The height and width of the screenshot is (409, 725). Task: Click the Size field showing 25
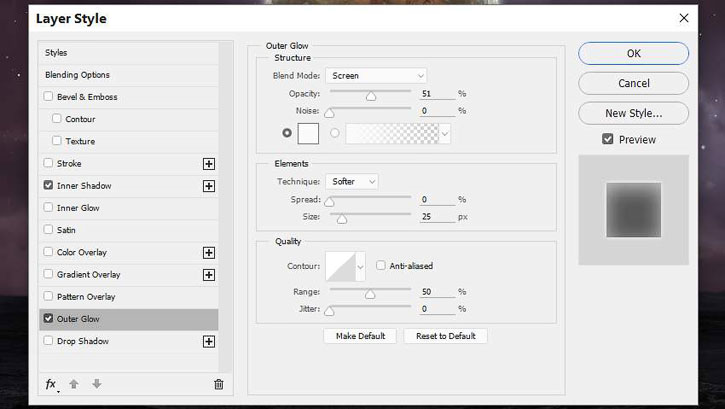coord(437,217)
